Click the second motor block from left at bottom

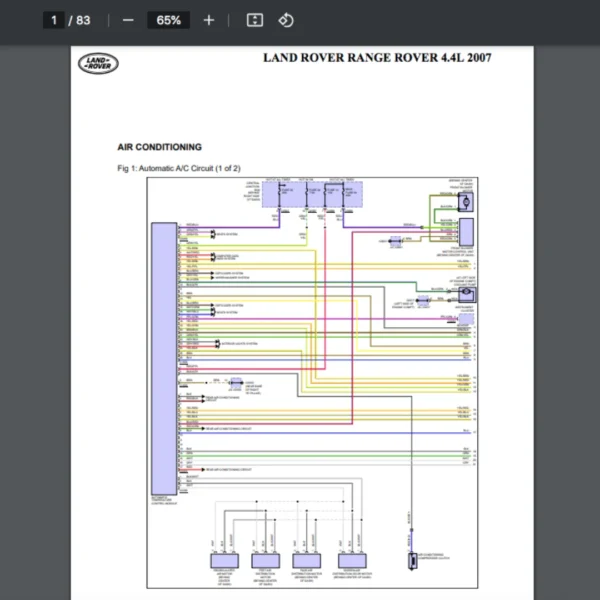[266, 560]
